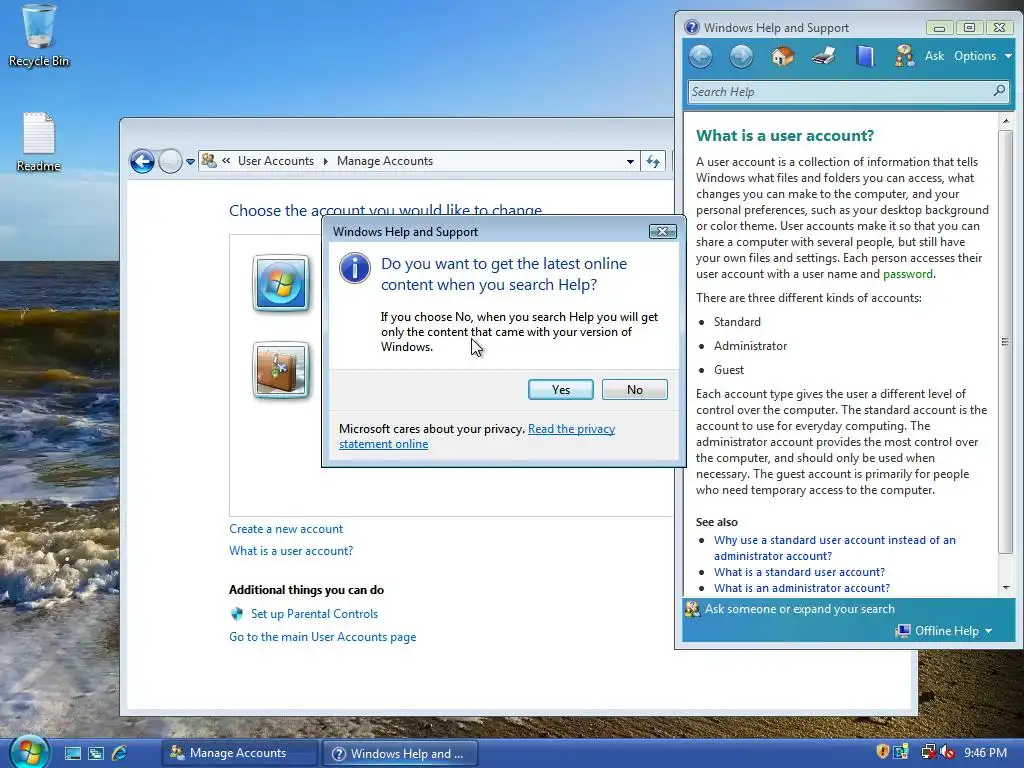Click the 9:46 PM clock
The width and height of the screenshot is (1024, 768).
tap(985, 753)
